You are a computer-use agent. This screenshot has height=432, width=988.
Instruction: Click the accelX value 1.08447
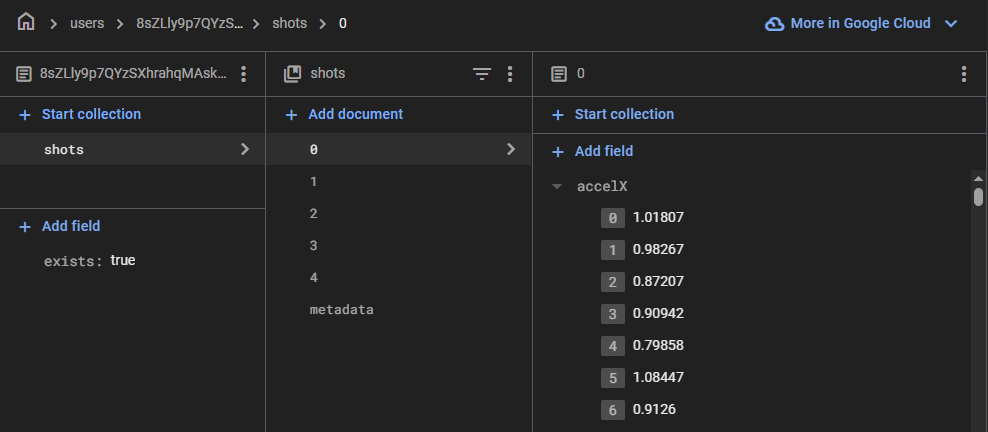[658, 377]
